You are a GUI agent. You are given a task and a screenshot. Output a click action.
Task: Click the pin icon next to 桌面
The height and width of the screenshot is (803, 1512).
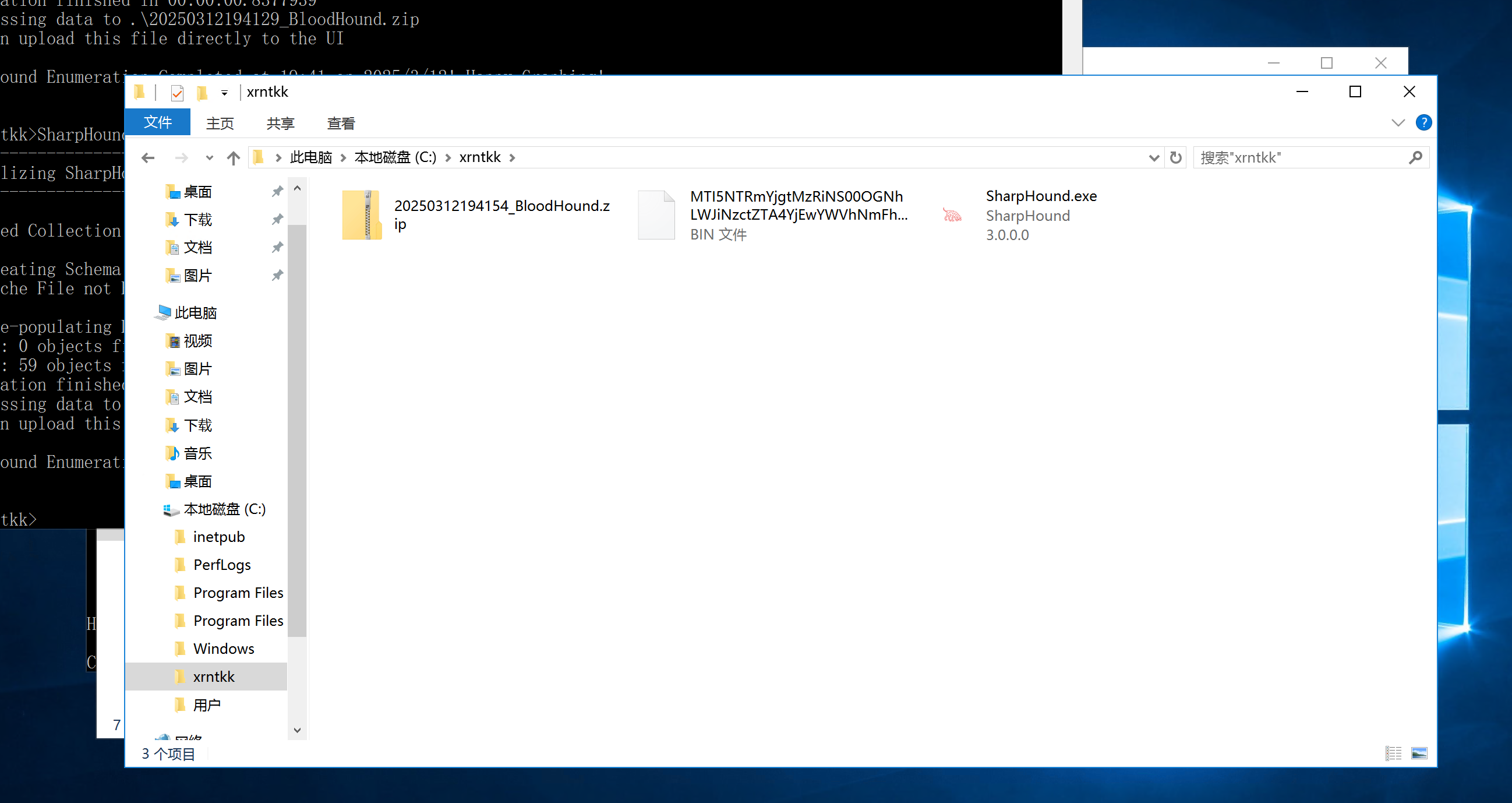point(278,192)
